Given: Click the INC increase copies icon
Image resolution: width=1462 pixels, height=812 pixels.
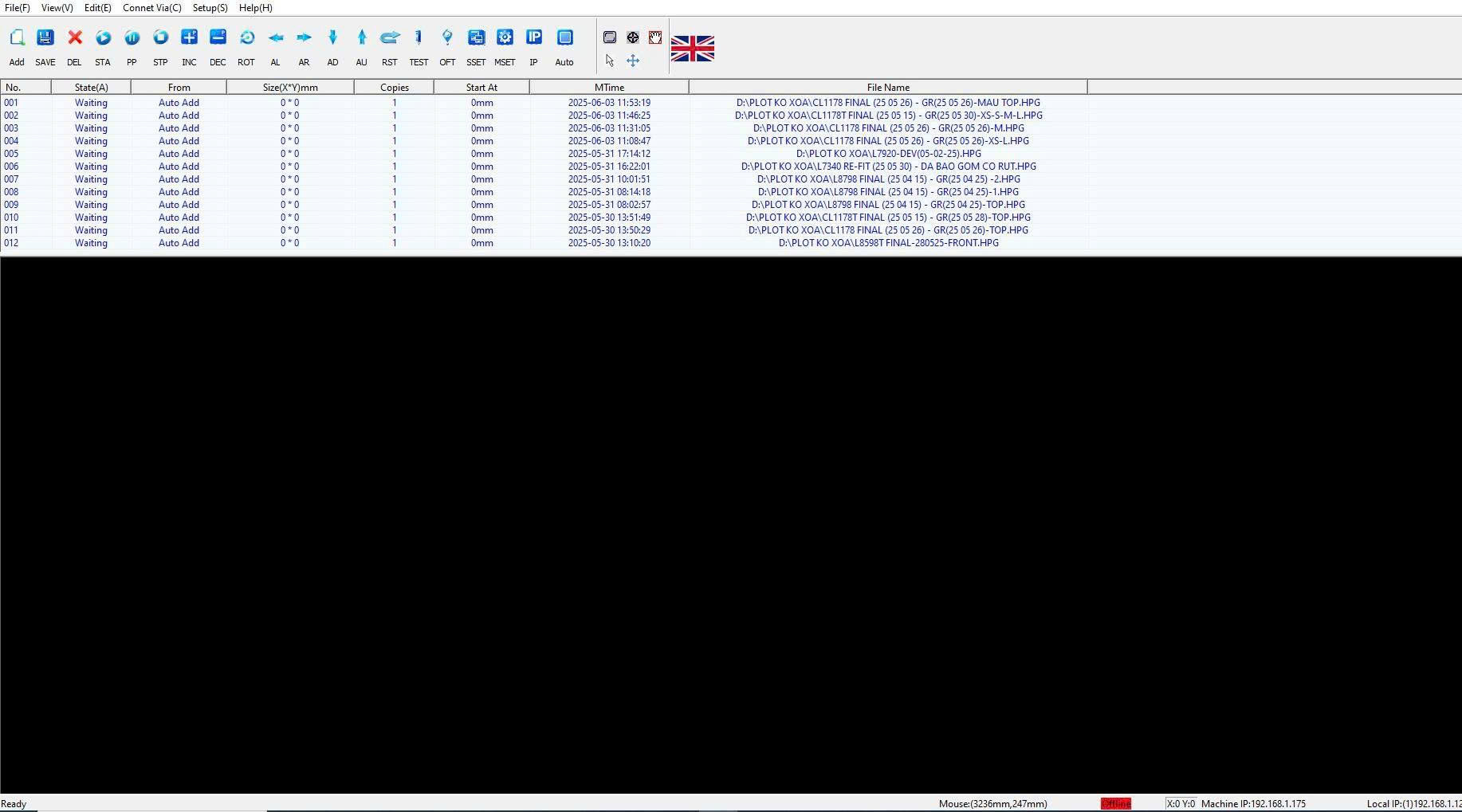Looking at the screenshot, I should pyautogui.click(x=189, y=38).
